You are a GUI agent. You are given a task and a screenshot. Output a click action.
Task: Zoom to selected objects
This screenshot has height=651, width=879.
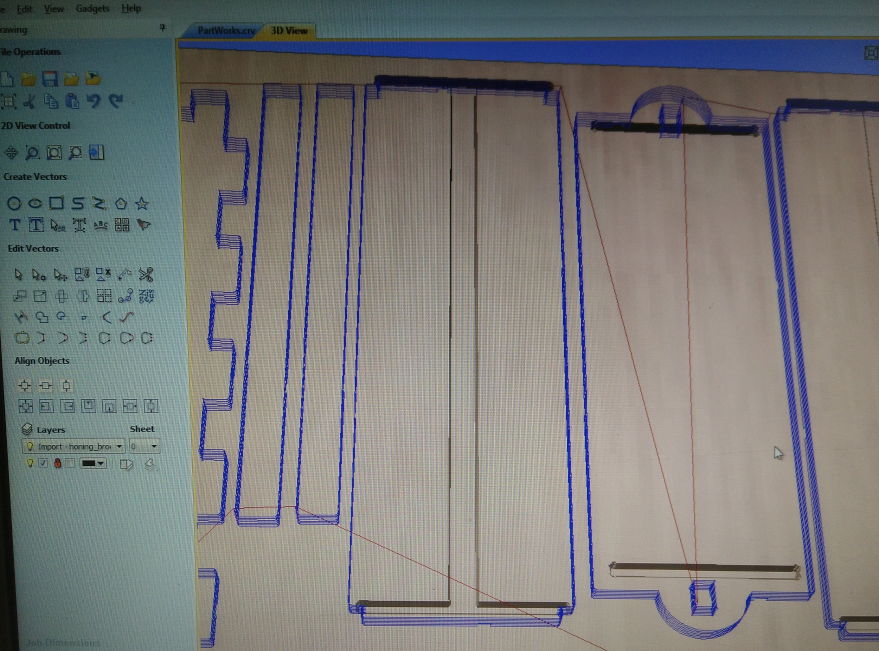point(75,153)
